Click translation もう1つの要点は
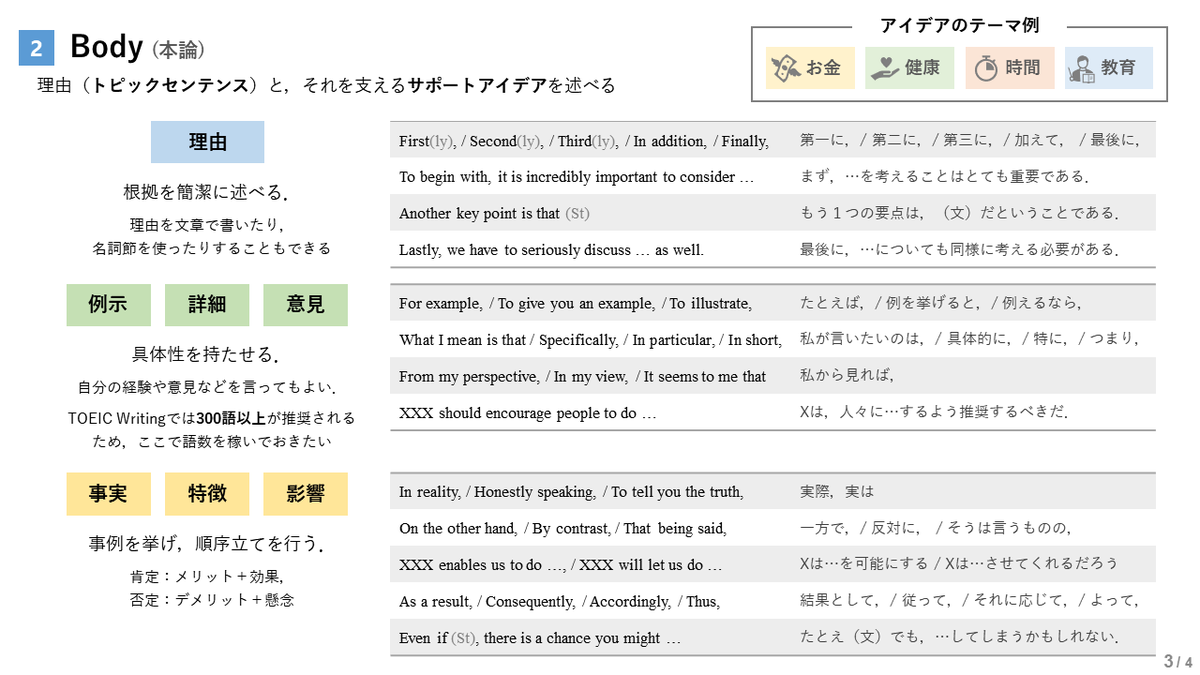Viewport: 1200px width, 675px height. [x=959, y=213]
